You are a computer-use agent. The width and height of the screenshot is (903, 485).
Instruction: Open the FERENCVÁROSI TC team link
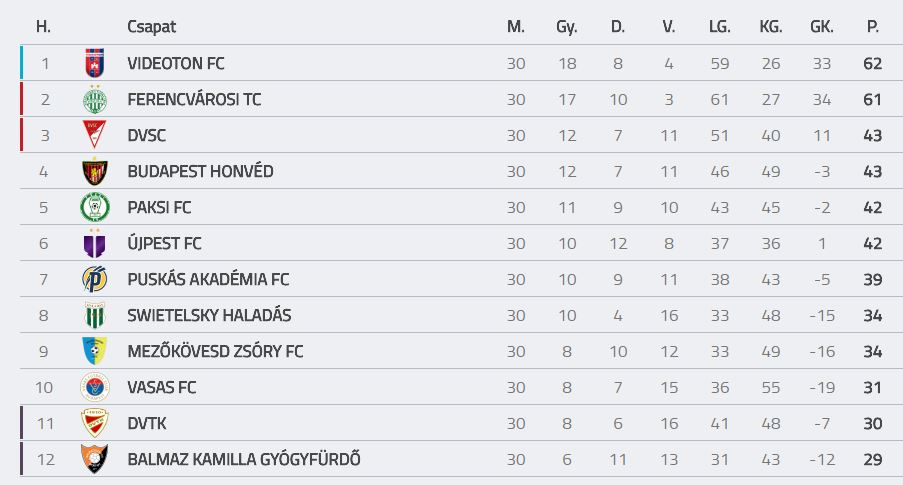[x=194, y=99]
